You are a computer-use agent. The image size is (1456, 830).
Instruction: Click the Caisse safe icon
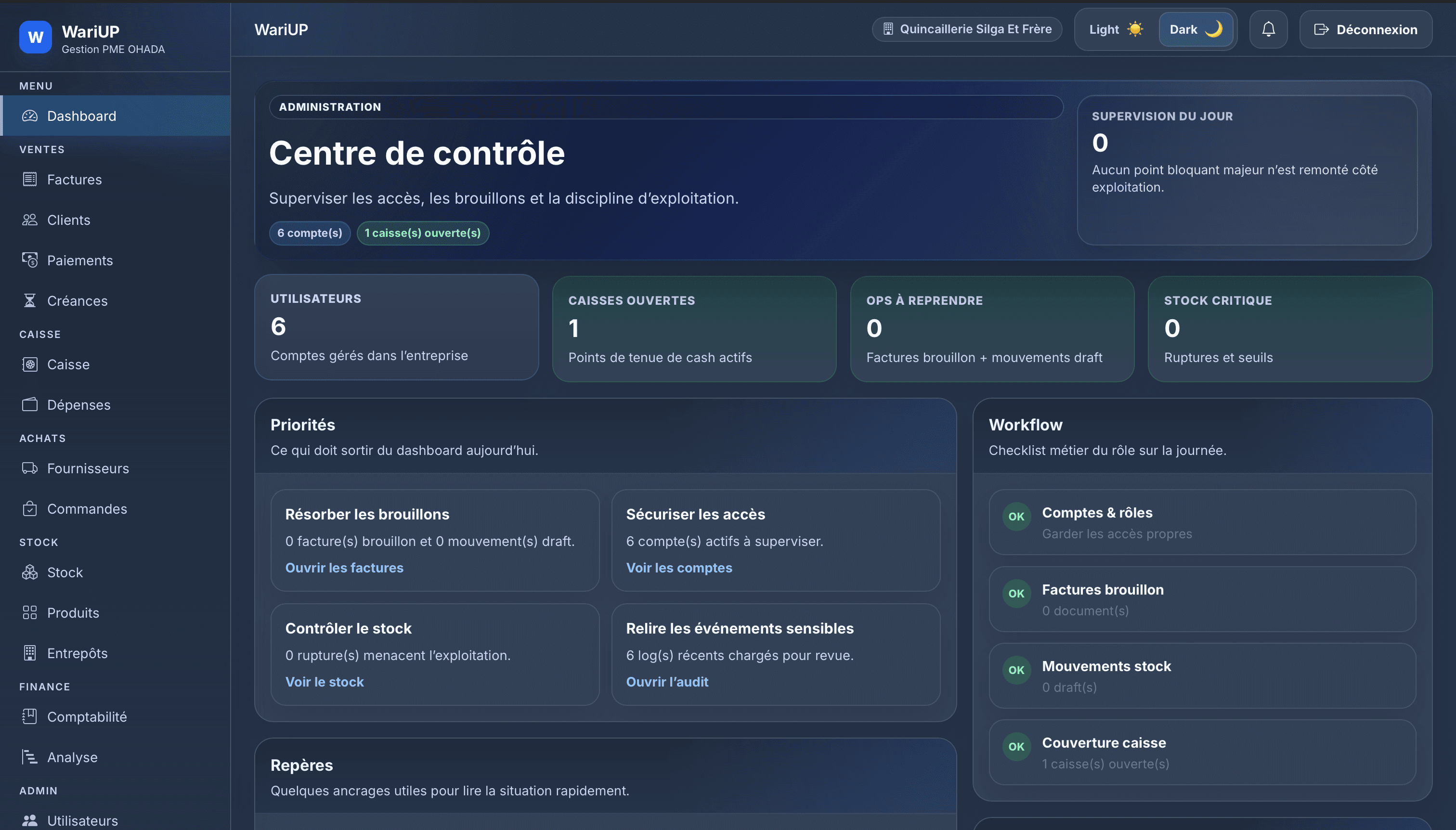point(30,365)
